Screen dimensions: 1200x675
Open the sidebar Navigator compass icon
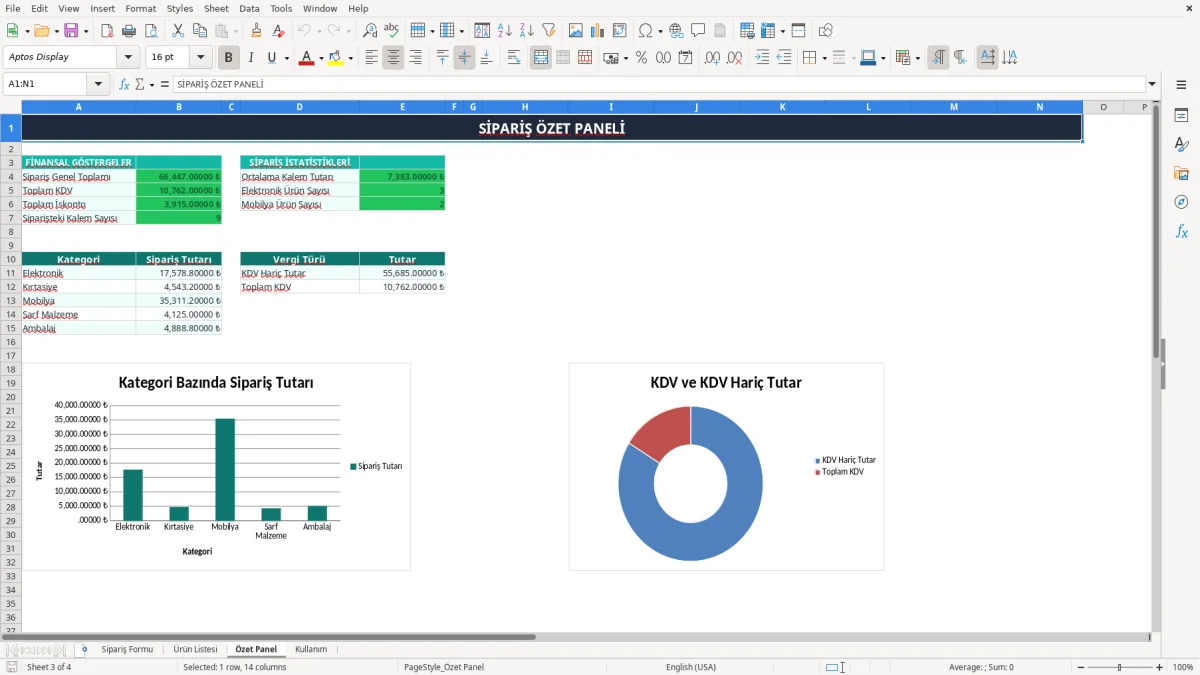(x=1181, y=202)
